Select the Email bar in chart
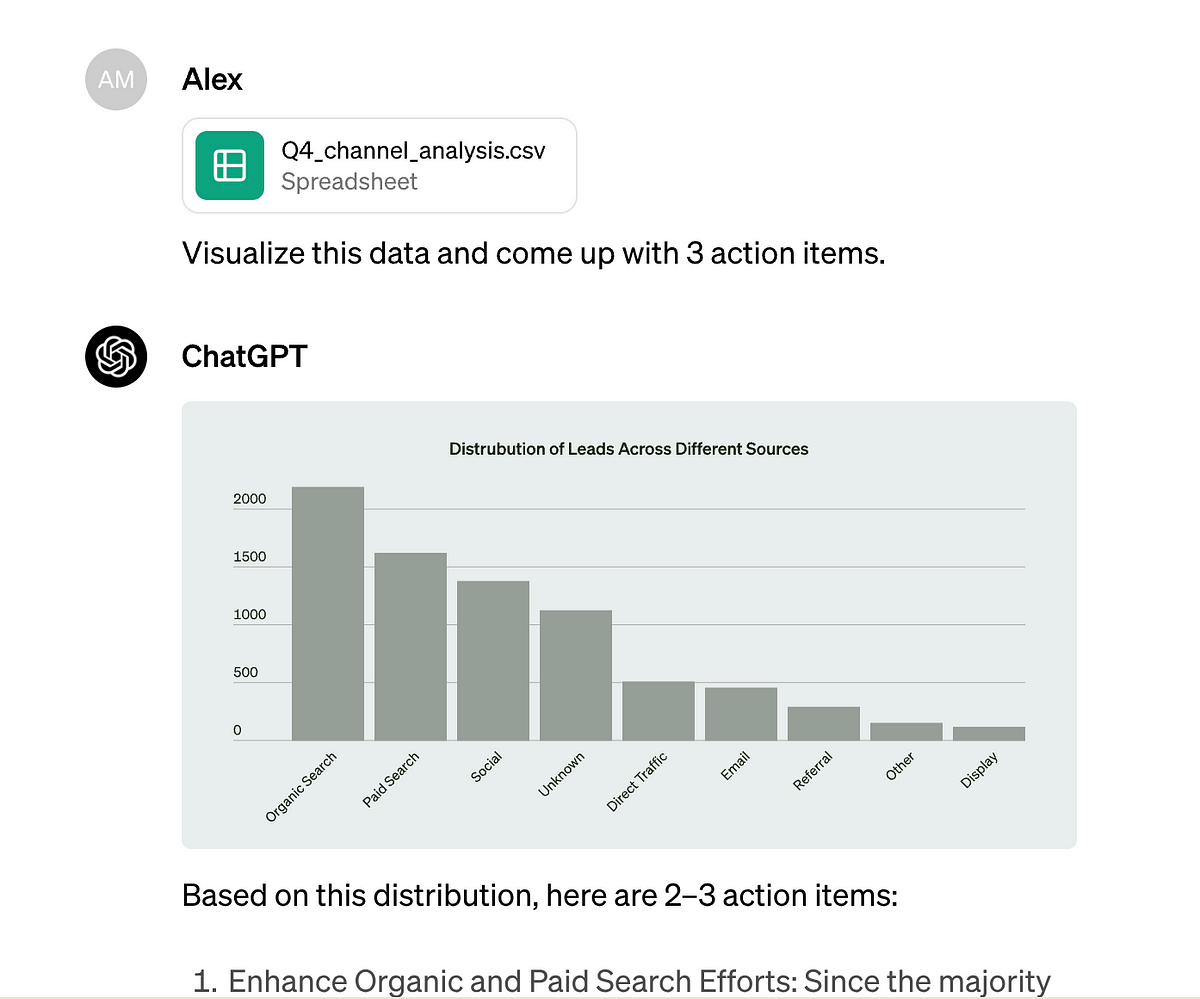 740,714
